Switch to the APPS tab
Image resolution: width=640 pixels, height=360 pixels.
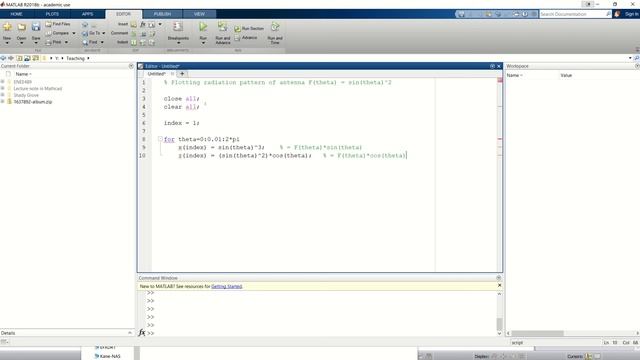coord(87,14)
